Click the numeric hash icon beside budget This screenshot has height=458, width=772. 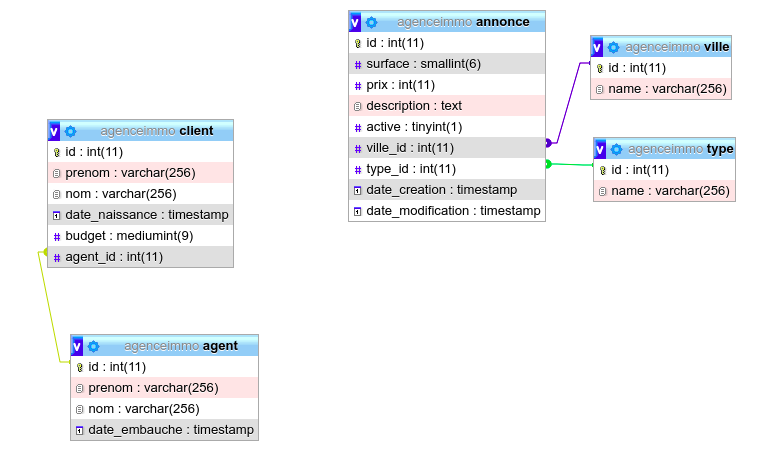pyautogui.click(x=57, y=236)
